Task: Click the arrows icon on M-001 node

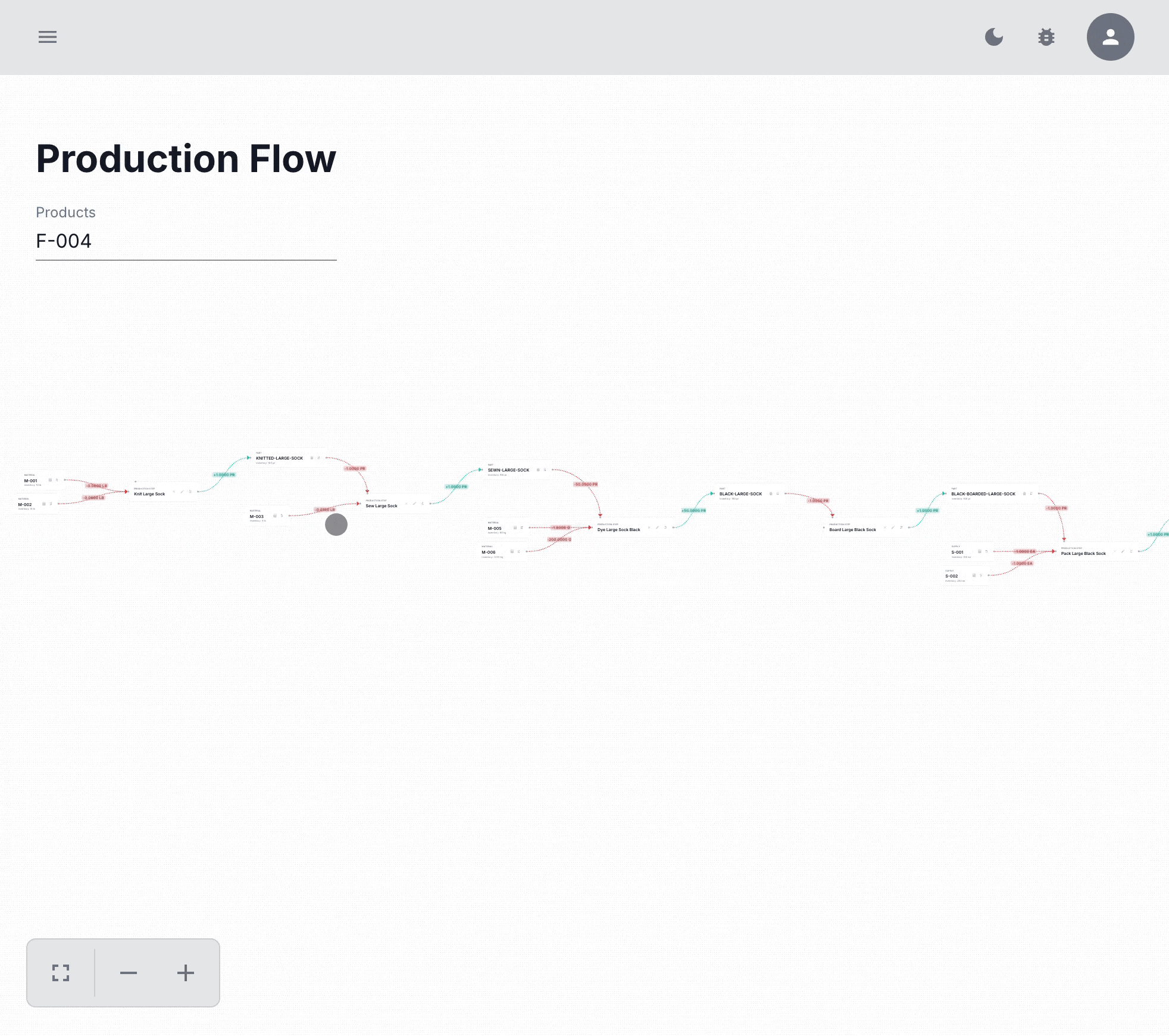Action: point(57,480)
